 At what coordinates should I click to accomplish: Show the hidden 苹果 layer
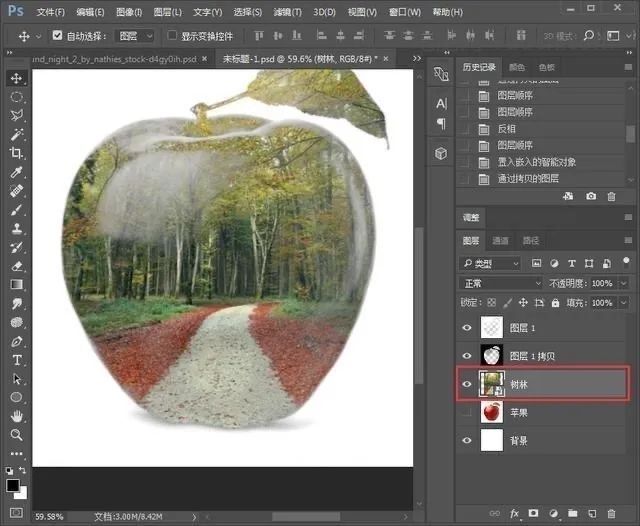tap(466, 412)
